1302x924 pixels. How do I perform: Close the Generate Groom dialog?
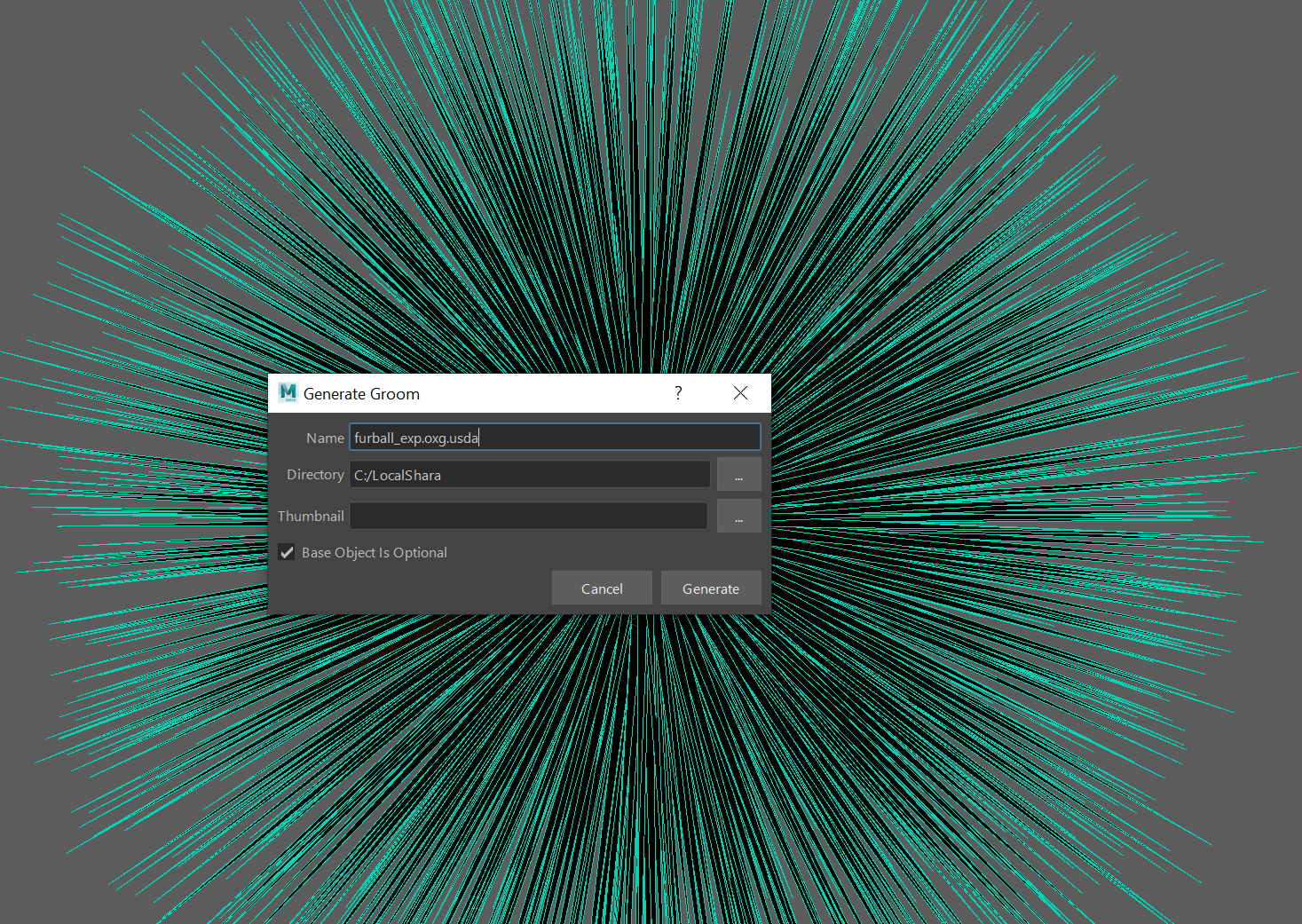click(x=740, y=393)
